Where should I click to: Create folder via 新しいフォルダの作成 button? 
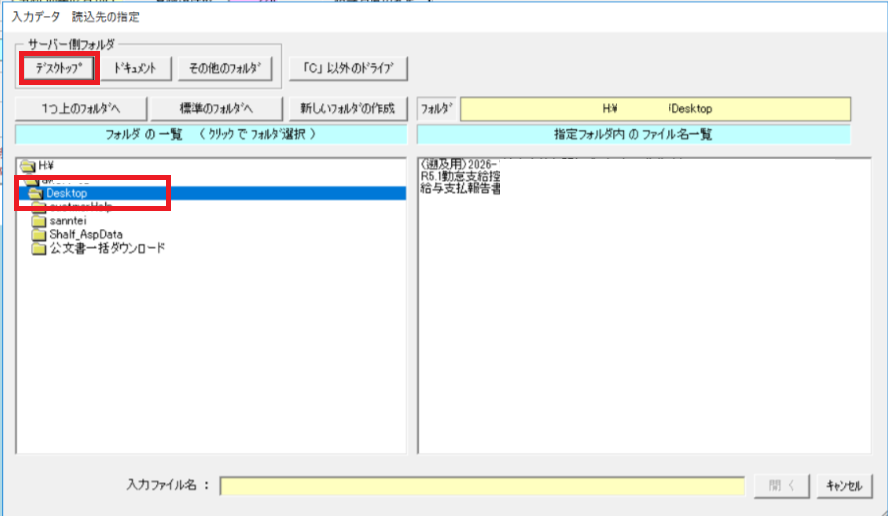[x=347, y=108]
